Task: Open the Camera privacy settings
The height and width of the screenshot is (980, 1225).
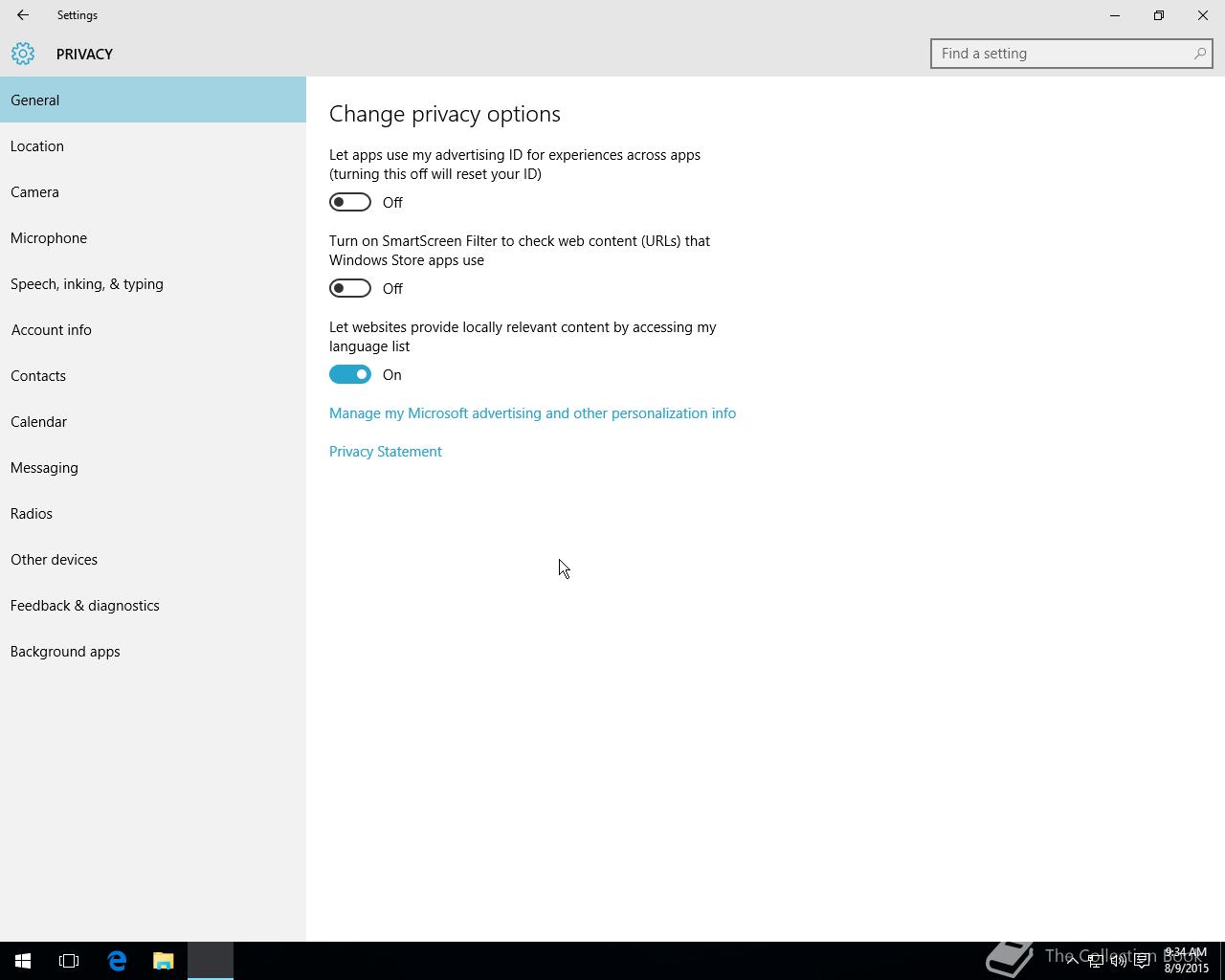Action: click(x=153, y=191)
